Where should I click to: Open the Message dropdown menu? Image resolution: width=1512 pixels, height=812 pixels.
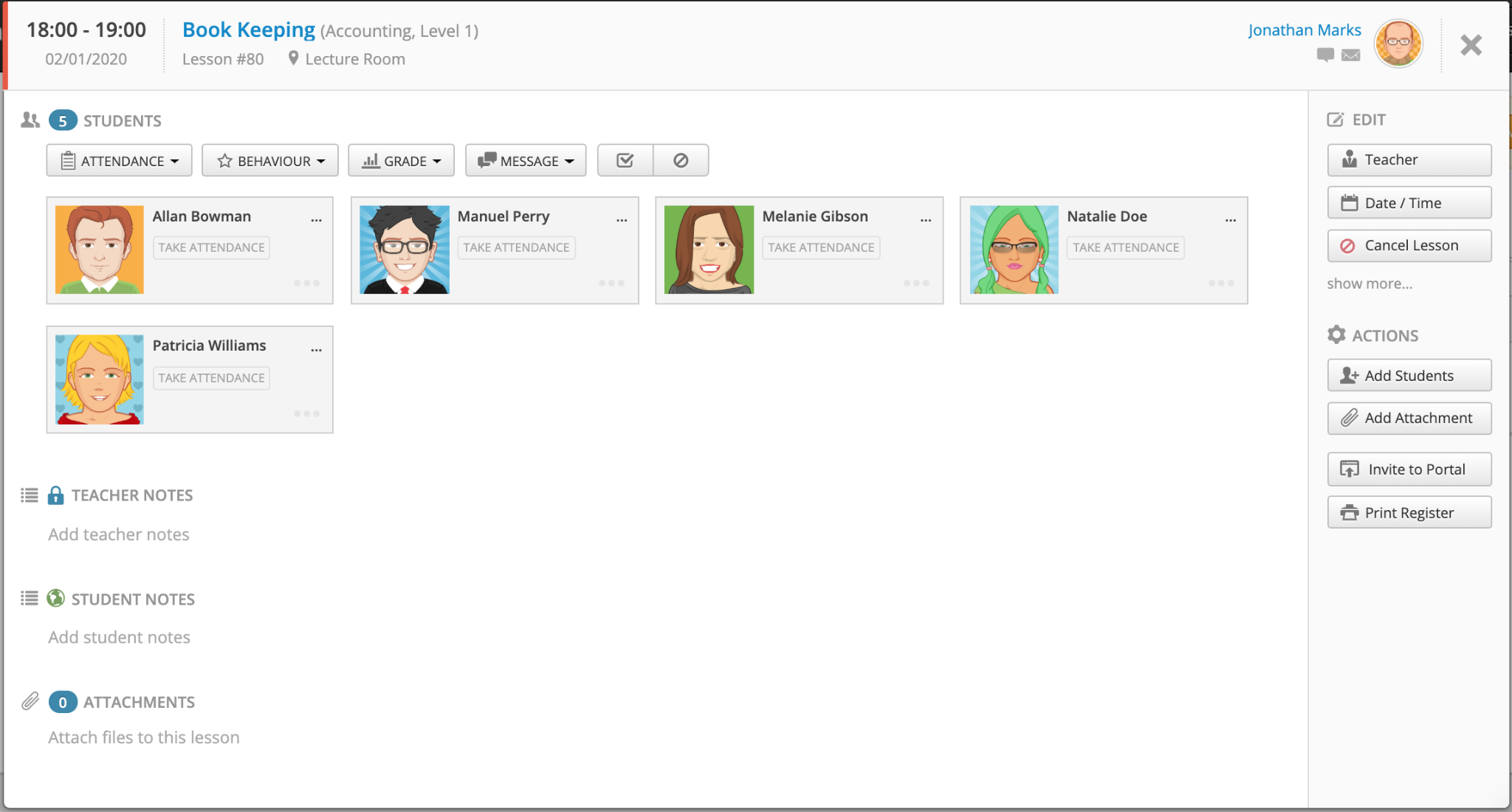click(525, 160)
